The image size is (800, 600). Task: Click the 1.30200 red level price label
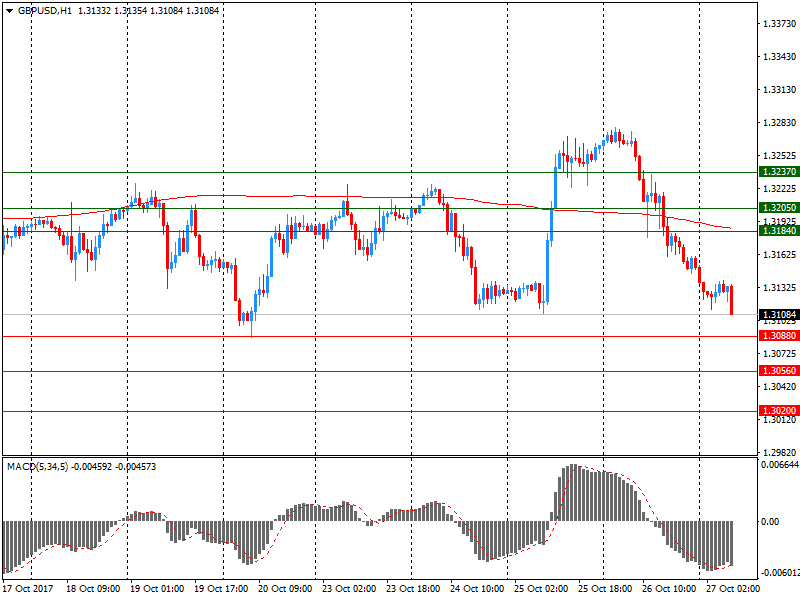click(779, 411)
